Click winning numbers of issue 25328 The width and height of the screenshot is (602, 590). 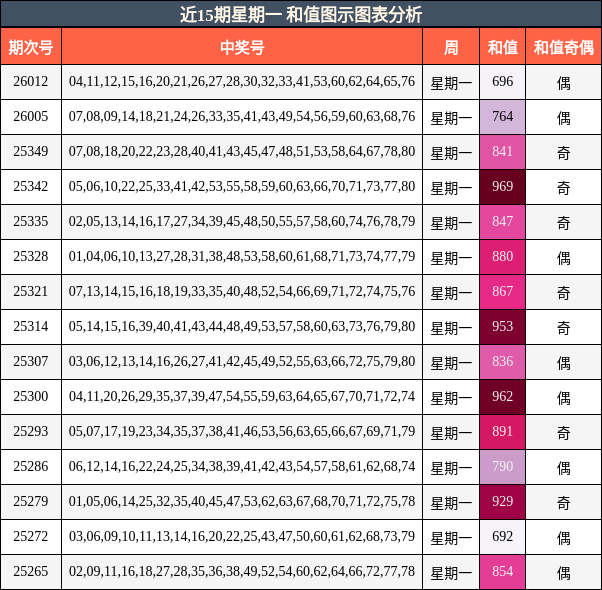point(242,256)
